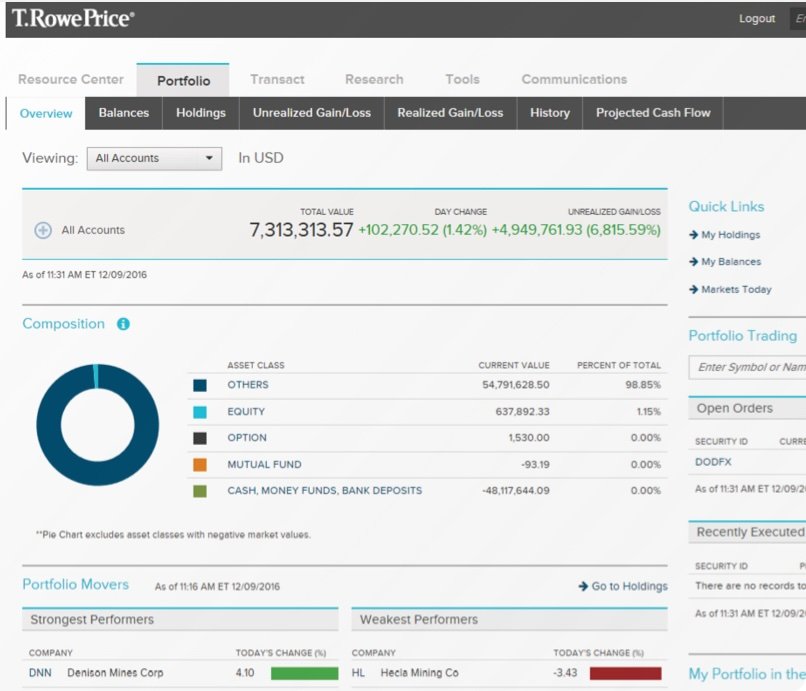Open Projected Cash Flow sub-tab
The width and height of the screenshot is (806, 691).
[653, 113]
